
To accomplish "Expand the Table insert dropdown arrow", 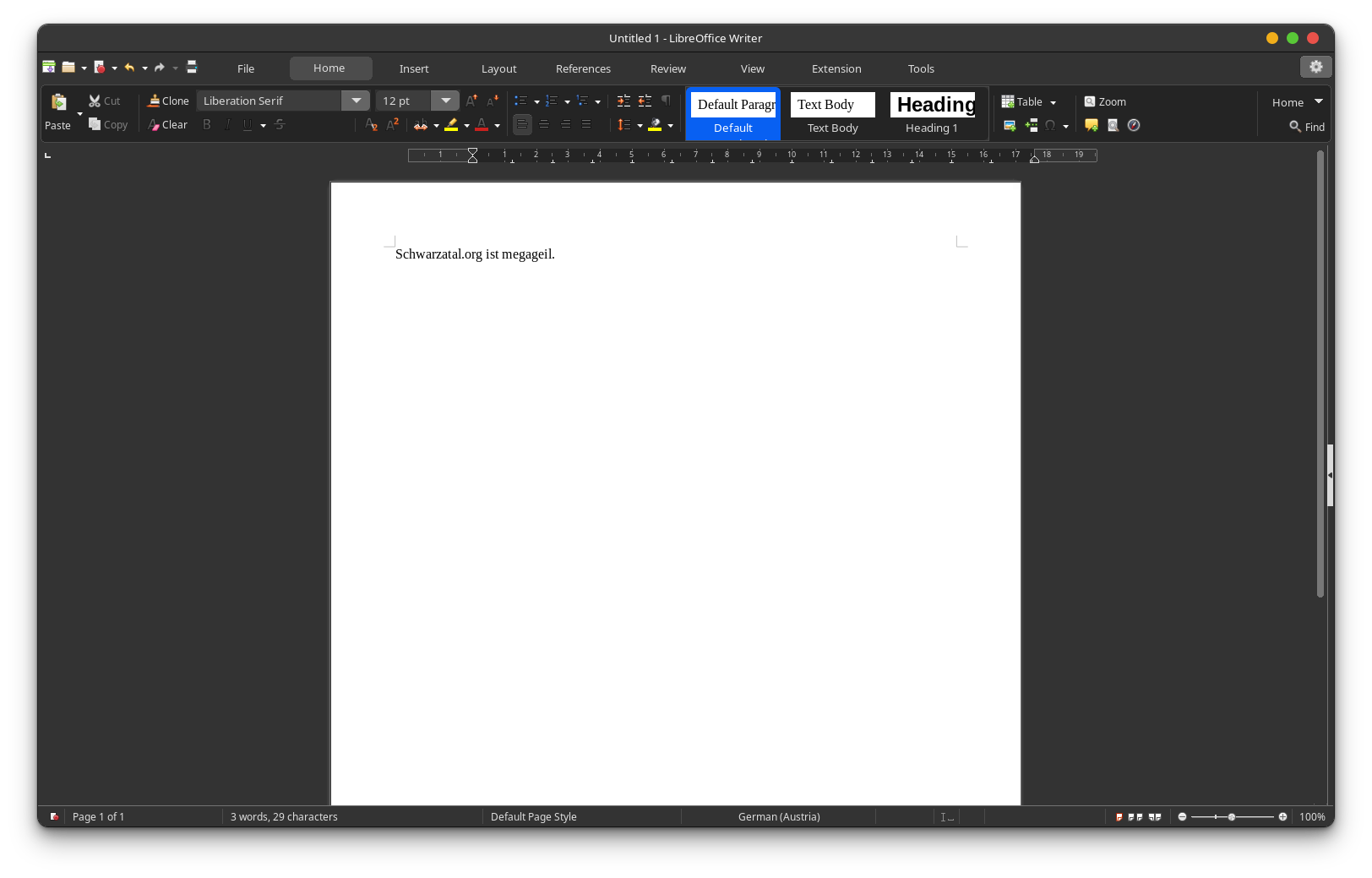I will 1053,103.
